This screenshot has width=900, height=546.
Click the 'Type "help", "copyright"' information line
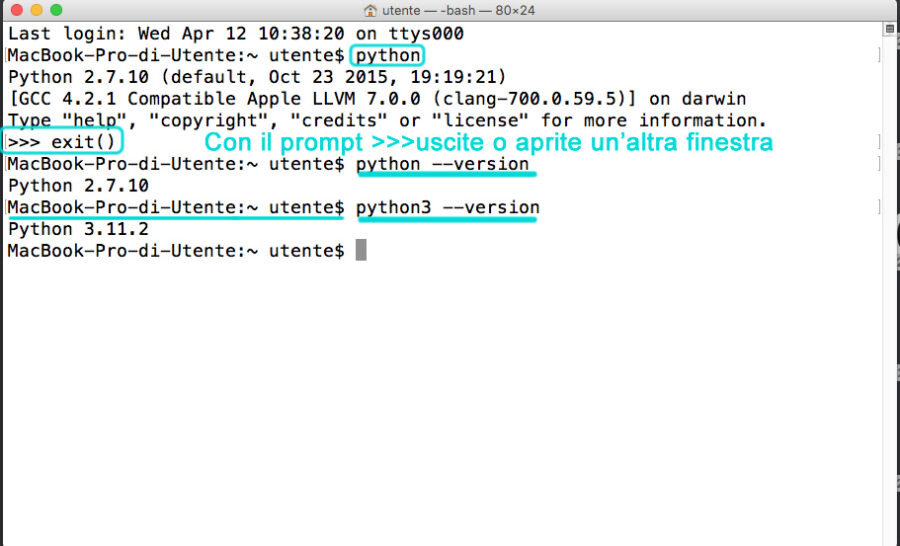pyautogui.click(x=387, y=121)
